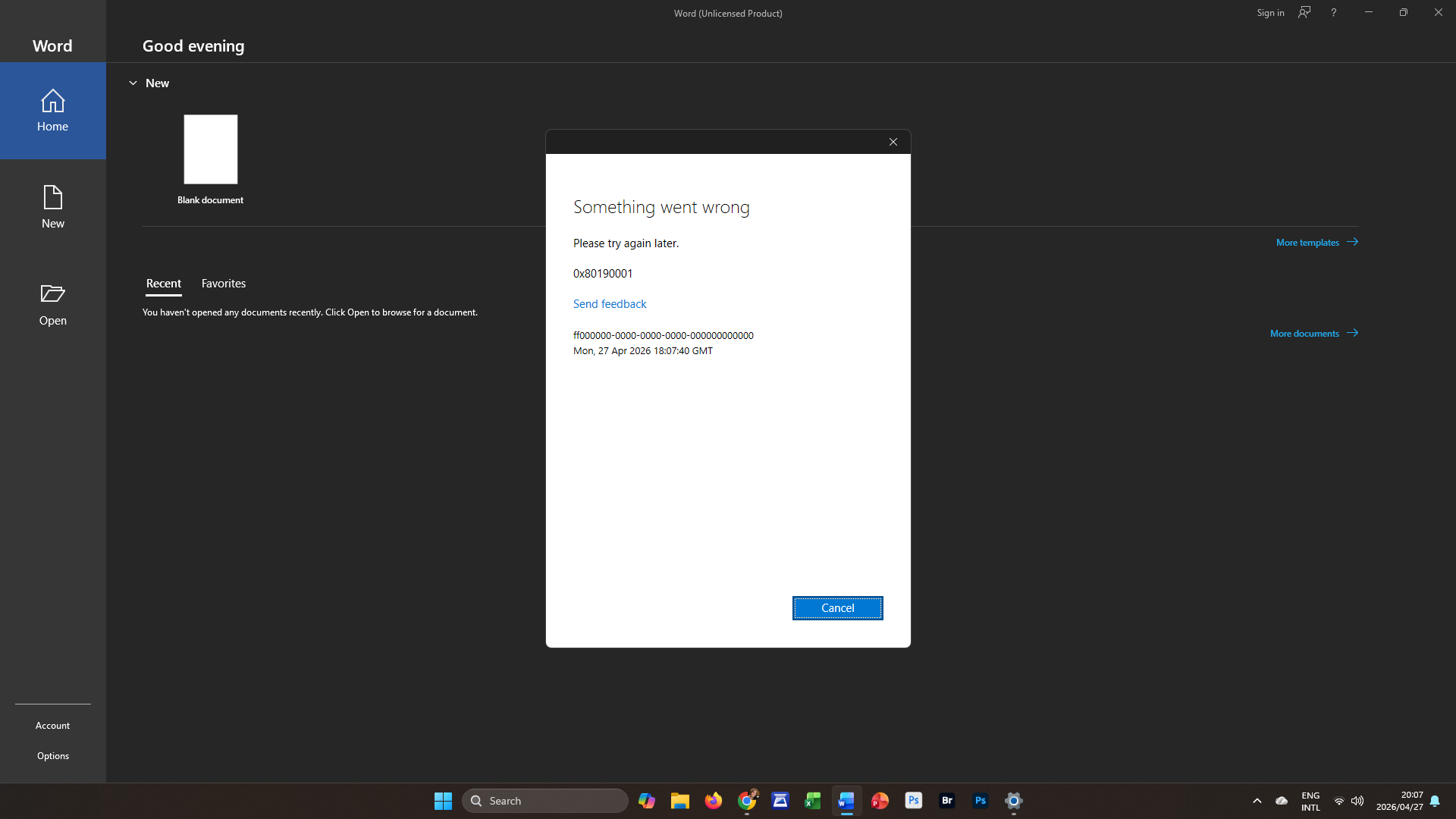The width and height of the screenshot is (1456, 819).
Task: Open File Explorer from the taskbar
Action: point(680,801)
